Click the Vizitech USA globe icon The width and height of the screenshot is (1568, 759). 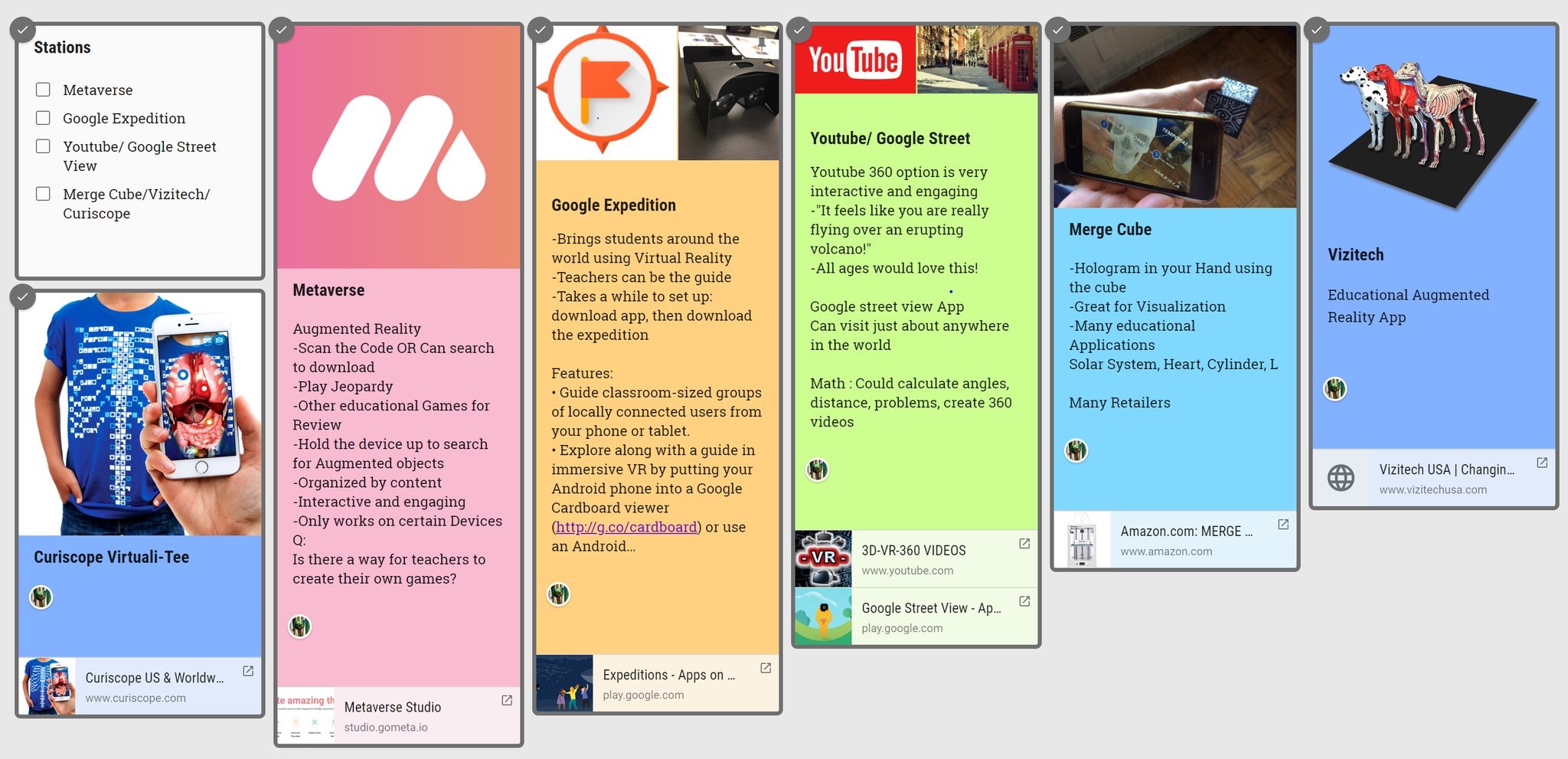[x=1341, y=478]
